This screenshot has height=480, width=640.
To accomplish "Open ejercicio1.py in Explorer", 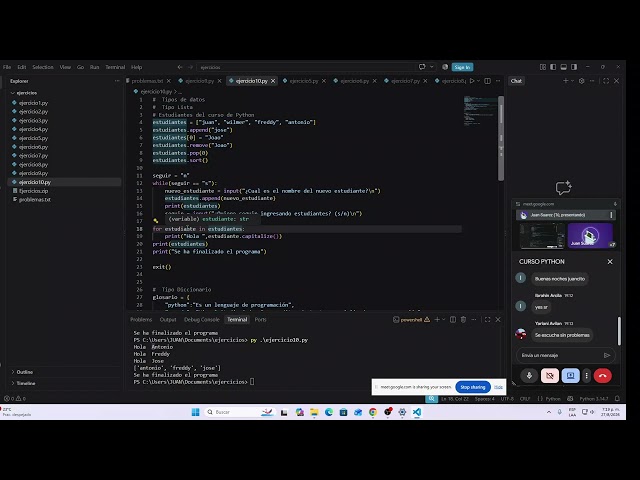I will pyautogui.click(x=33, y=103).
